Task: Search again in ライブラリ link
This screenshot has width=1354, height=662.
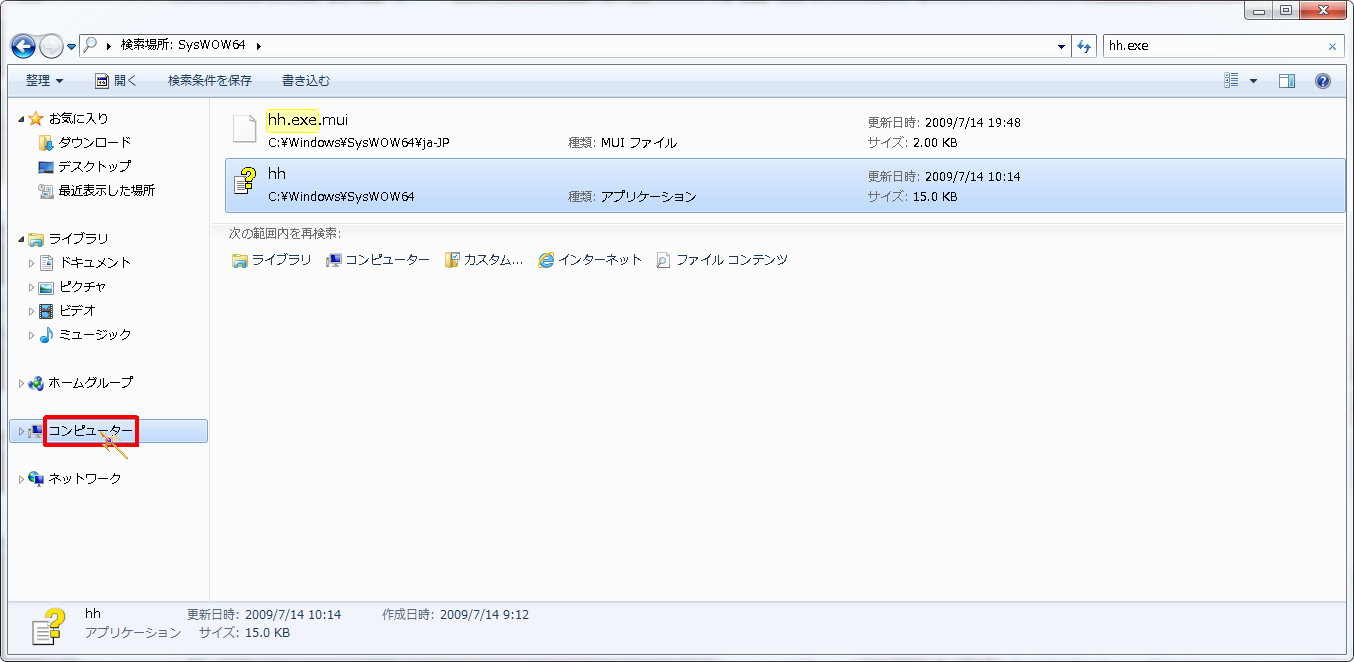Action: 272,260
